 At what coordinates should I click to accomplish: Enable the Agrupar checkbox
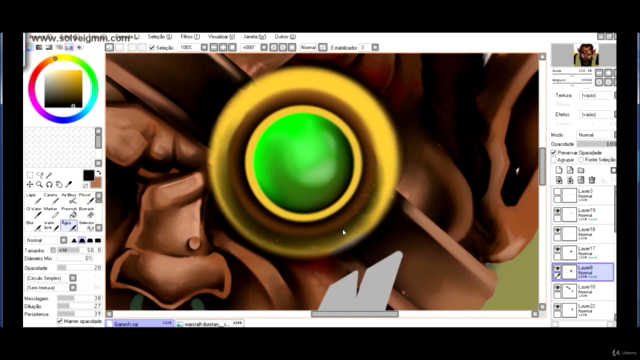click(x=554, y=160)
